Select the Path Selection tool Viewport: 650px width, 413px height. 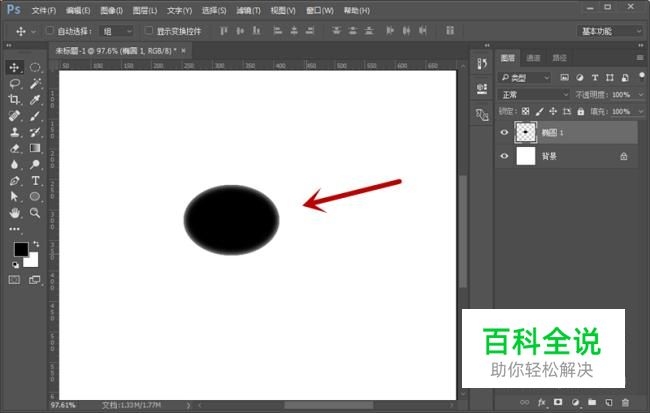(15, 196)
